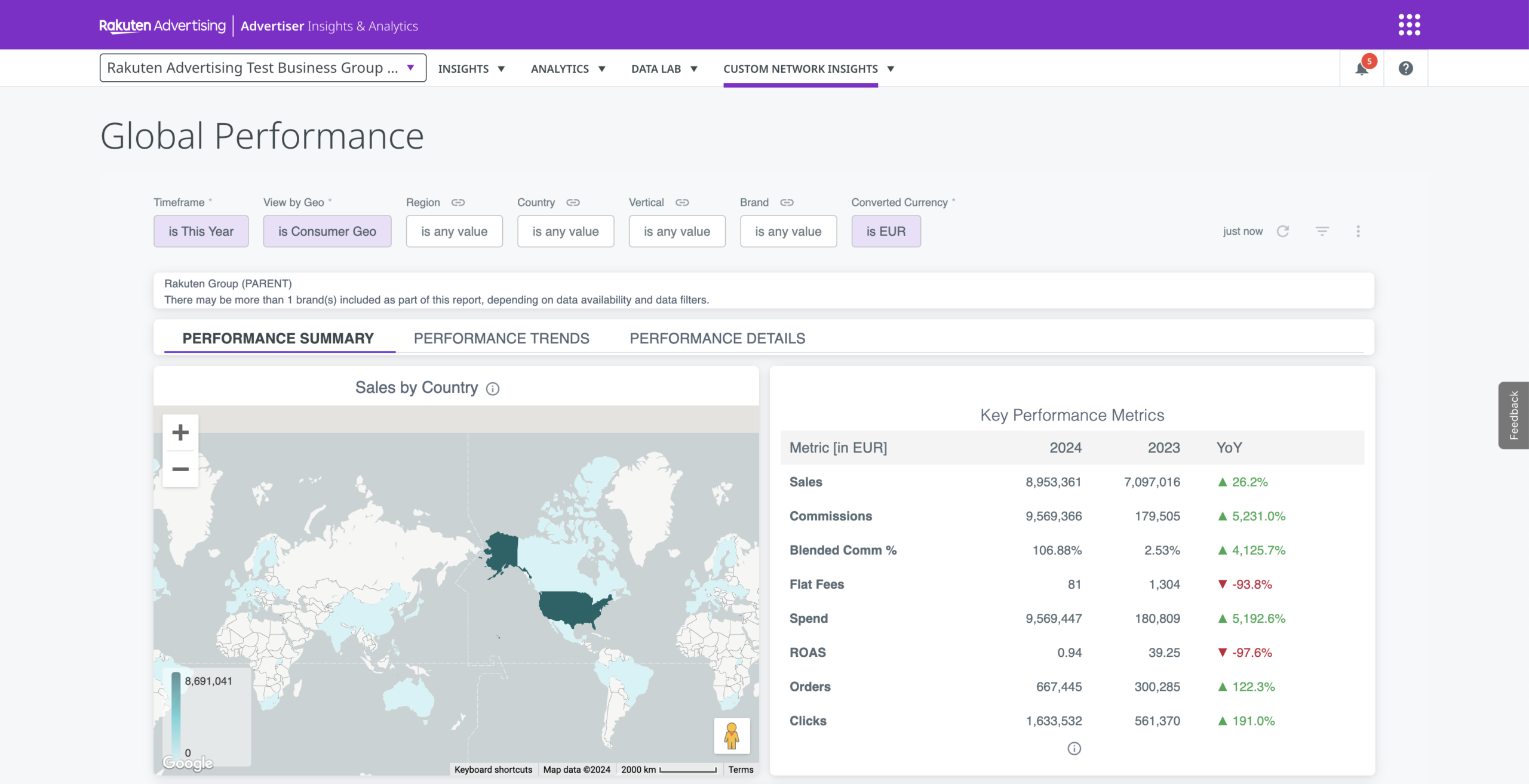
Task: Click the Timeframe 'is This Year' filter
Action: click(201, 231)
